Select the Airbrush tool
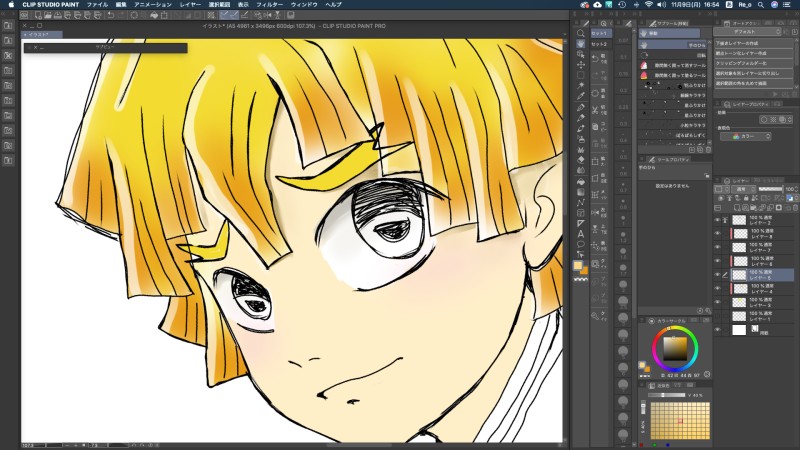 pos(581,139)
